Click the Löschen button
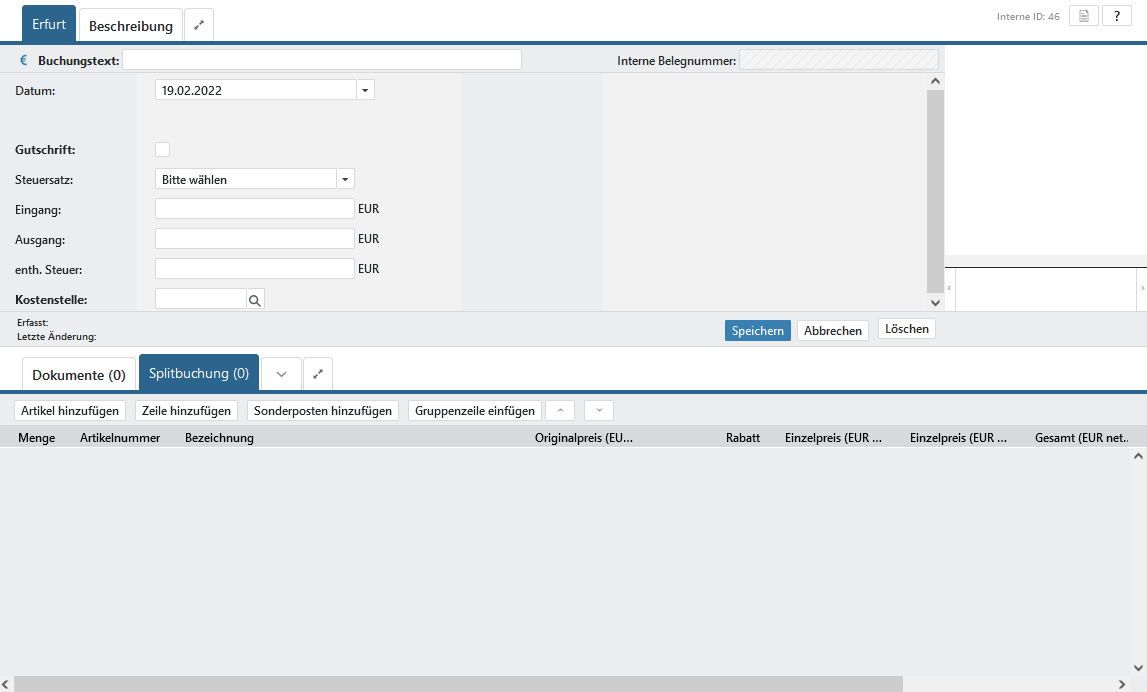Viewport: 1147px width, 692px height. coord(906,329)
